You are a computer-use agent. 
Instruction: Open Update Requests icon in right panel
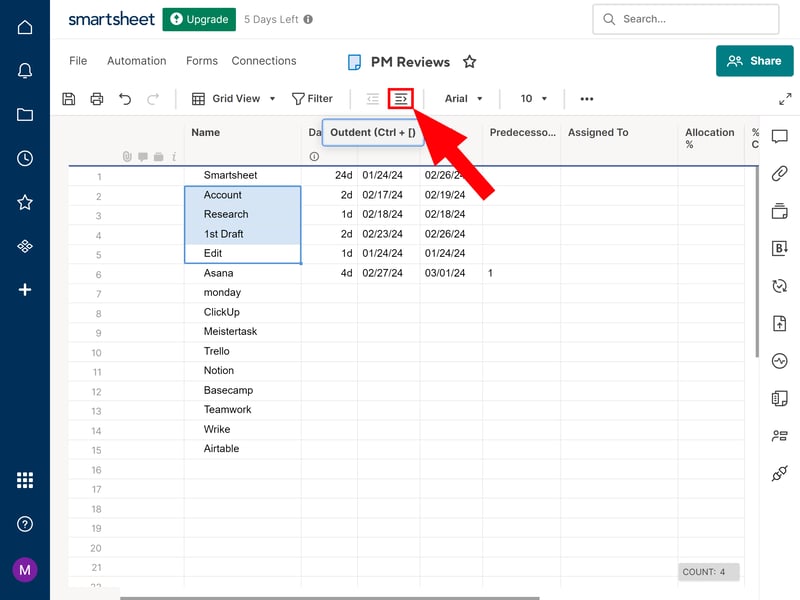pos(779,286)
